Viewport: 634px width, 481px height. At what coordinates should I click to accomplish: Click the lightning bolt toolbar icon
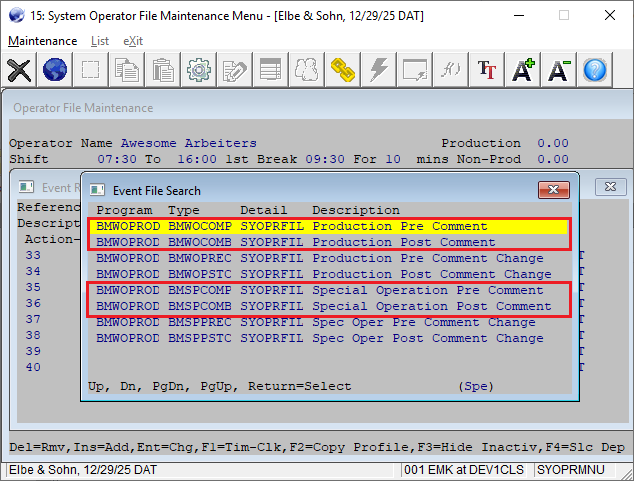point(379,70)
